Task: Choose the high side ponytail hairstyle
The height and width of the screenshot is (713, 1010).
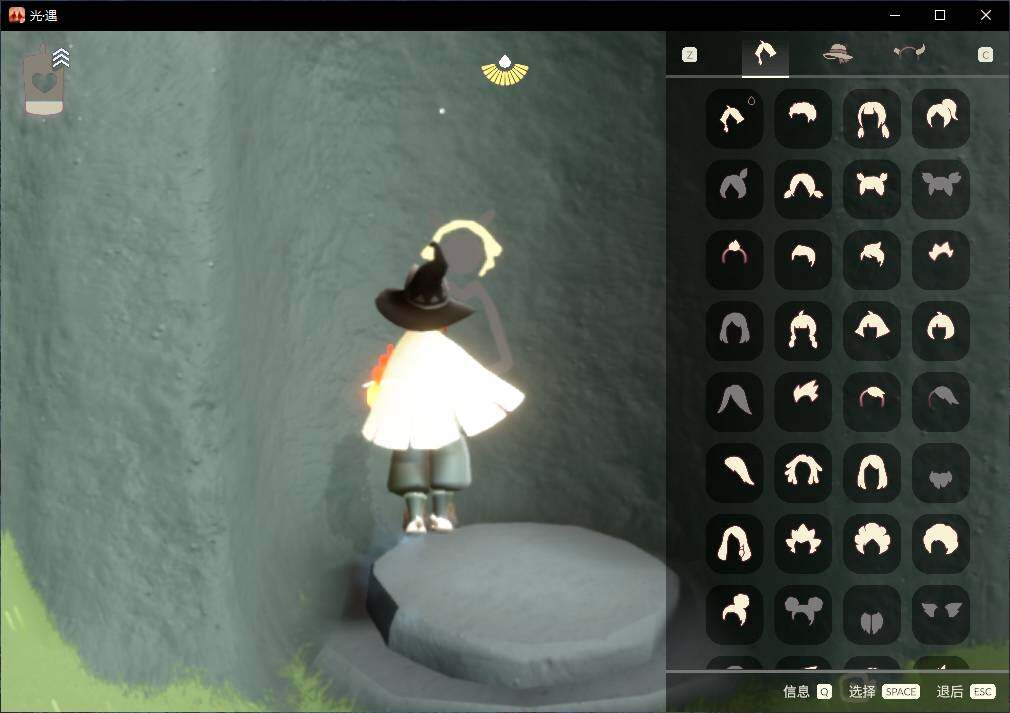Action: [x=940, y=119]
